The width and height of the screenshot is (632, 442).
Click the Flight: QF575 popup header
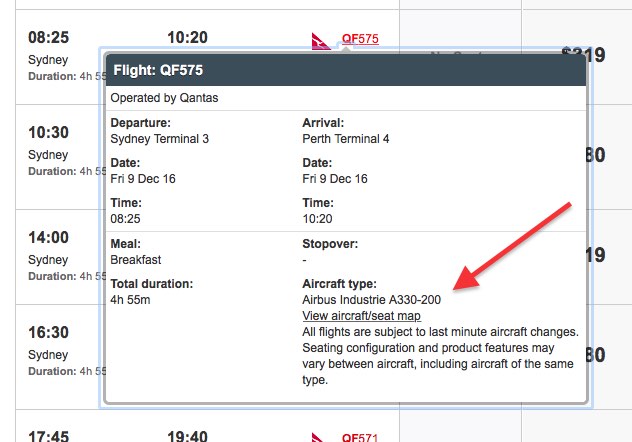(346, 70)
